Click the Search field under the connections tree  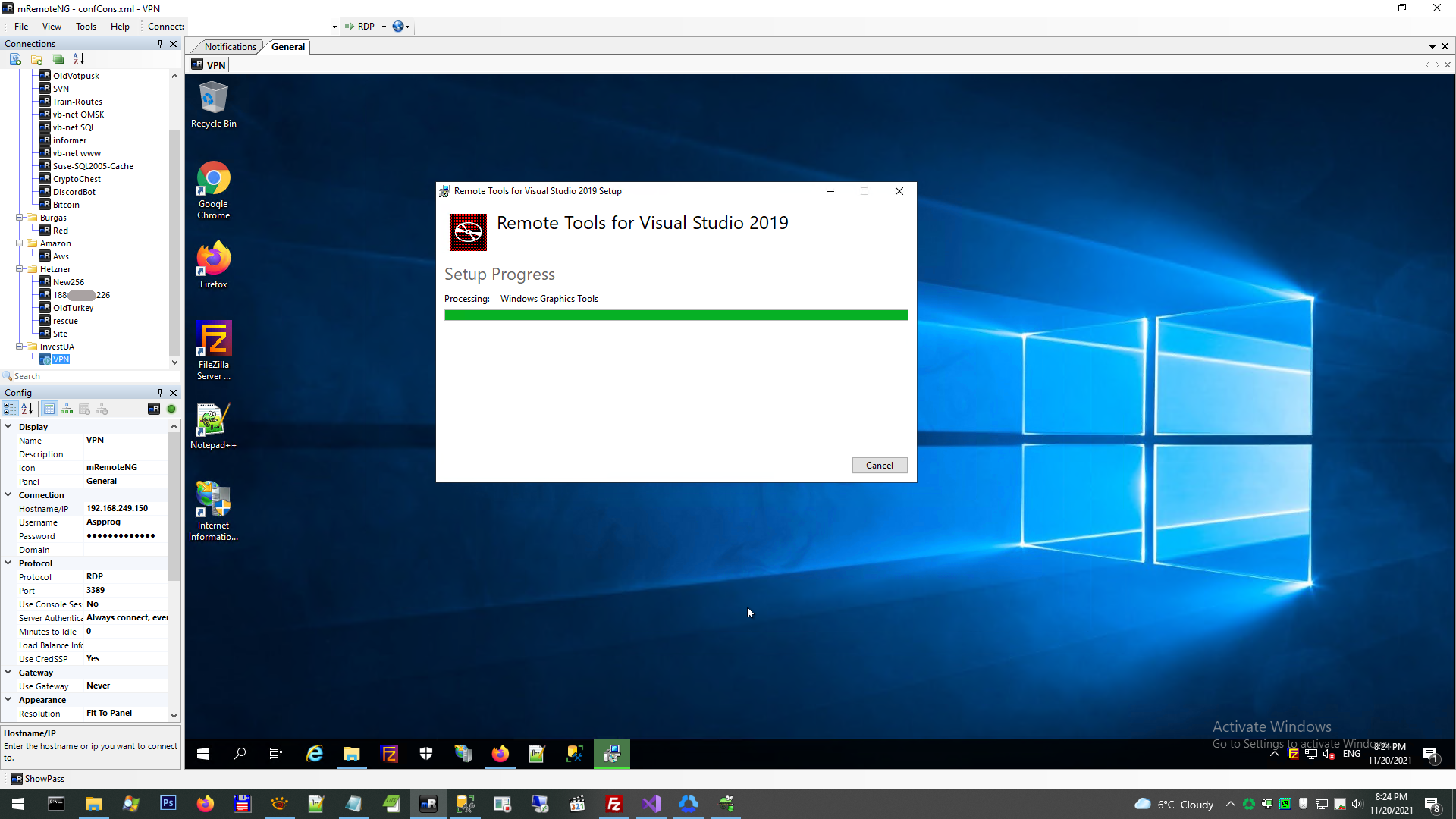[x=91, y=376]
